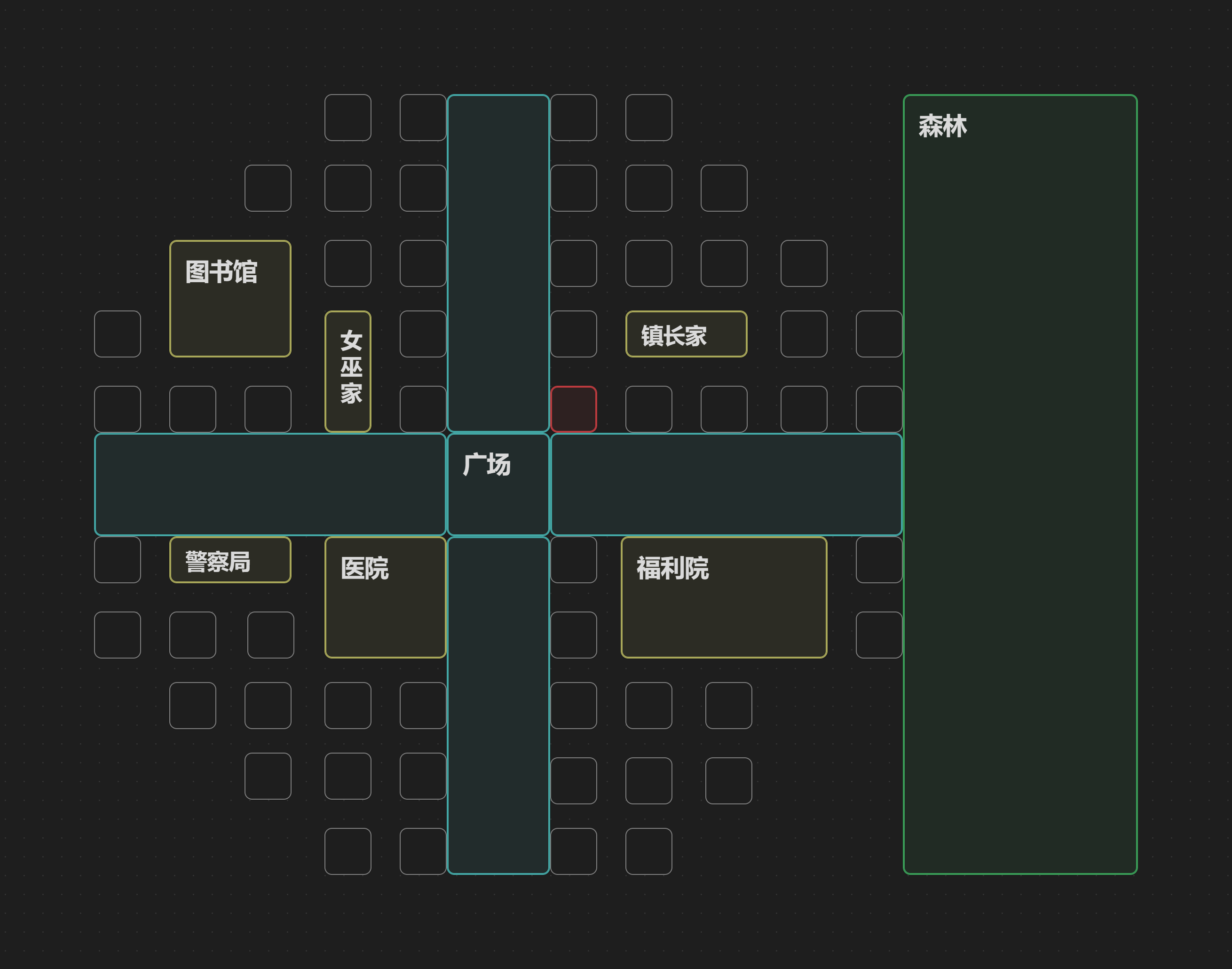
Task: Click the 女巫家 witch house block
Action: click(347, 371)
